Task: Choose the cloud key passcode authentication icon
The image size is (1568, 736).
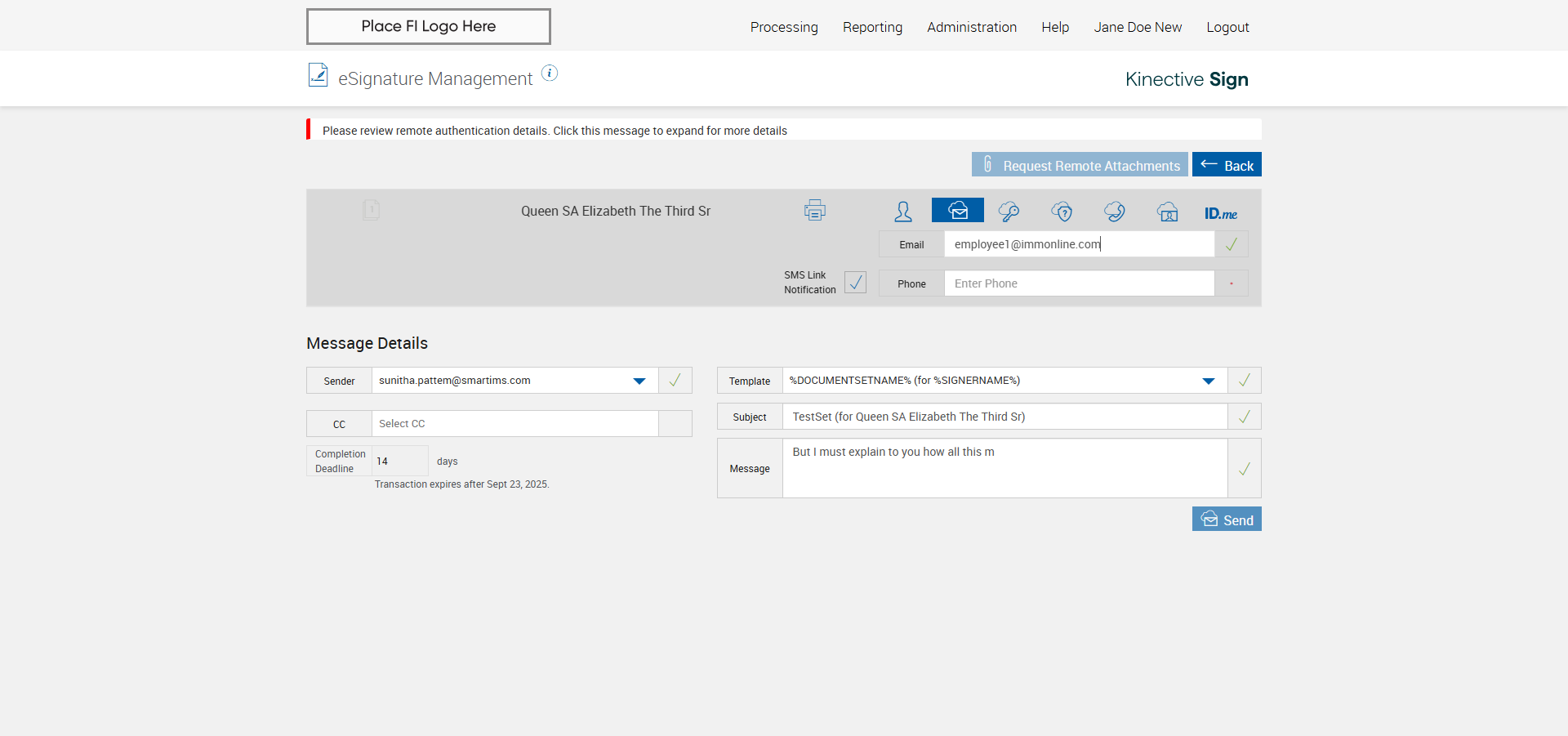Action: (x=1009, y=212)
